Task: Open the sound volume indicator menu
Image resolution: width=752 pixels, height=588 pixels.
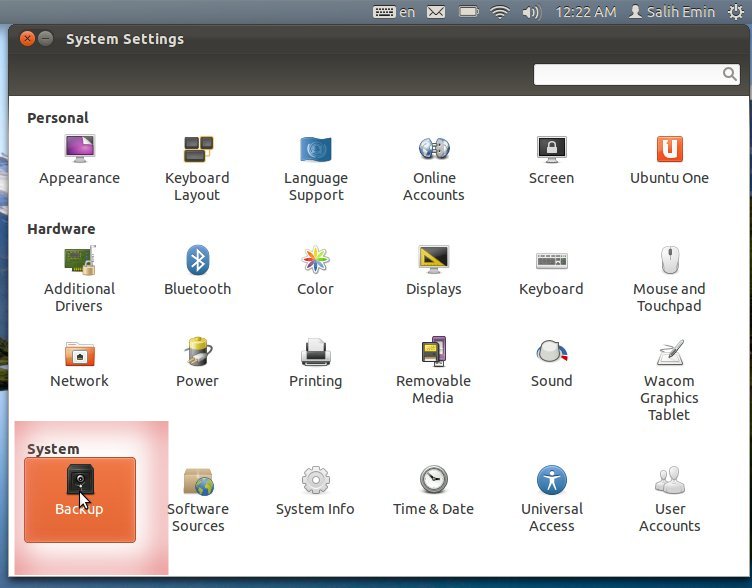Action: coord(531,12)
